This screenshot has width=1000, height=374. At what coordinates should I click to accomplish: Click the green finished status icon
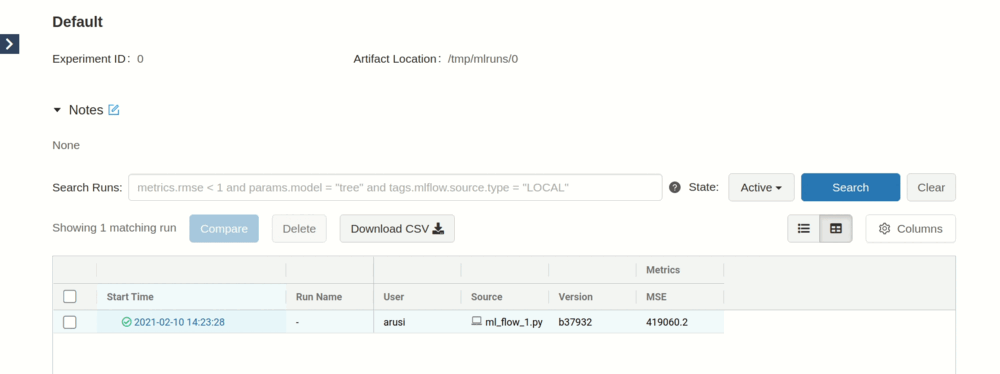(126, 322)
